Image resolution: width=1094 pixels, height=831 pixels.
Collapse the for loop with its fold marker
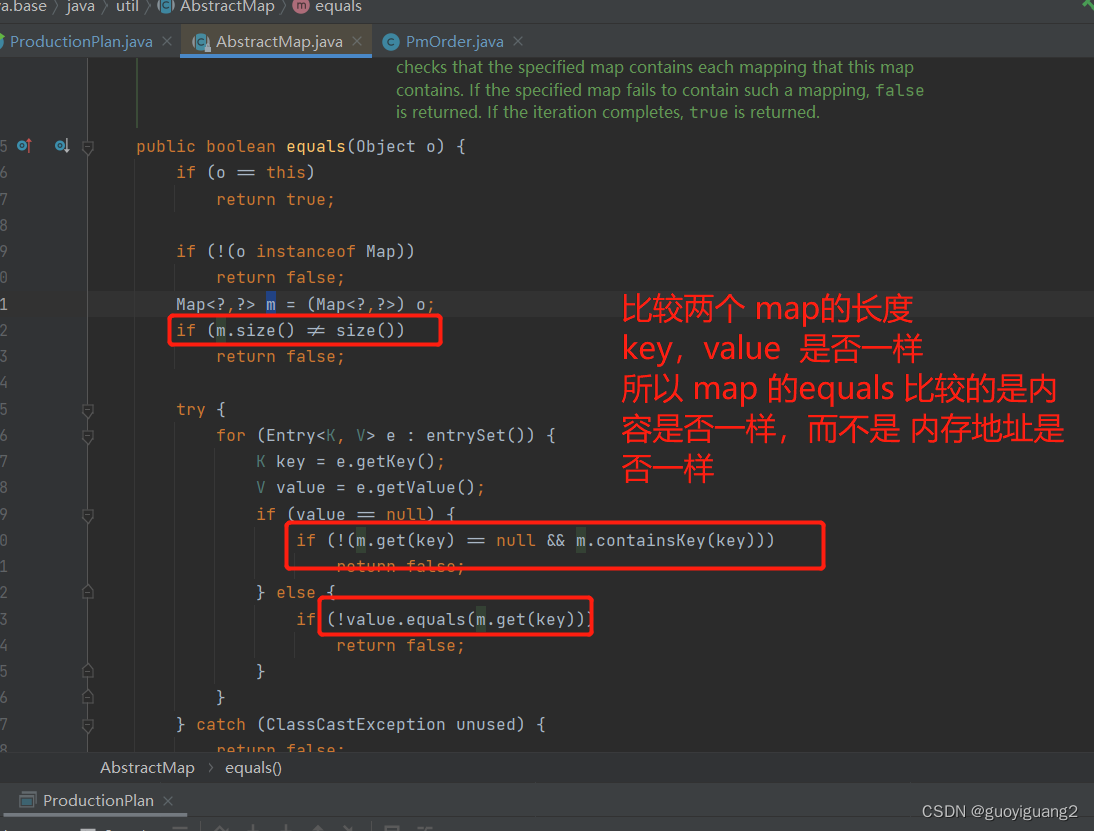87,436
